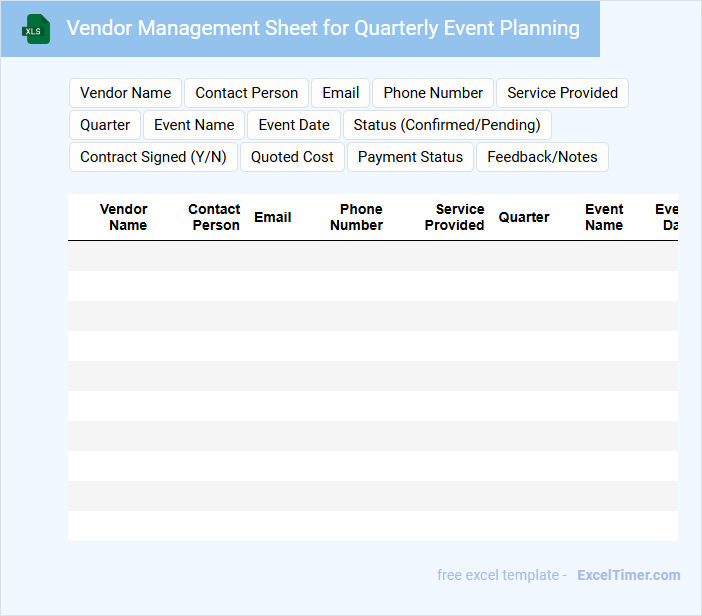Viewport: 702px width, 616px height.
Task: Click the Email tag button
Action: tap(340, 93)
